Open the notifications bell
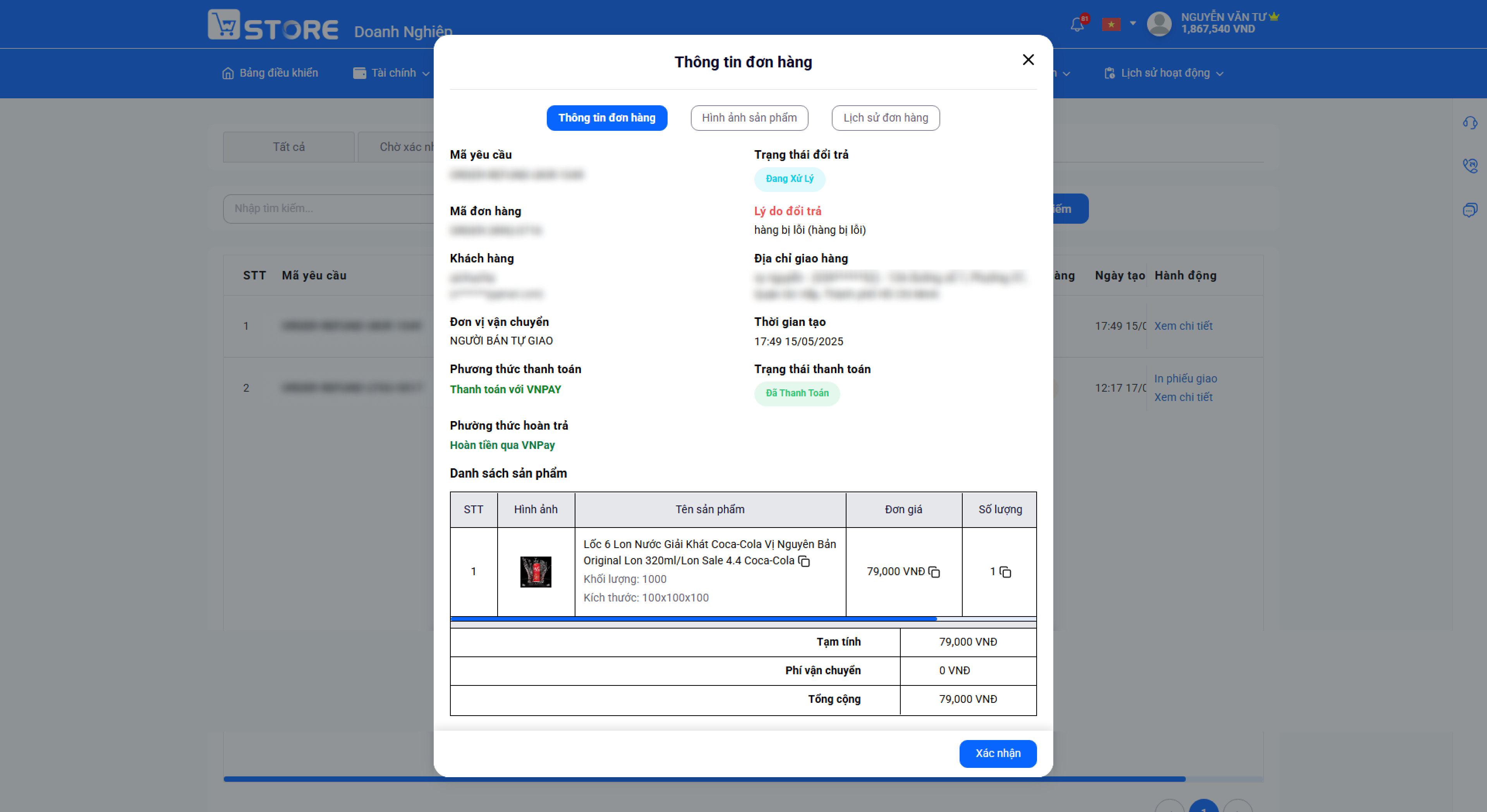The width and height of the screenshot is (1487, 812). click(x=1077, y=24)
